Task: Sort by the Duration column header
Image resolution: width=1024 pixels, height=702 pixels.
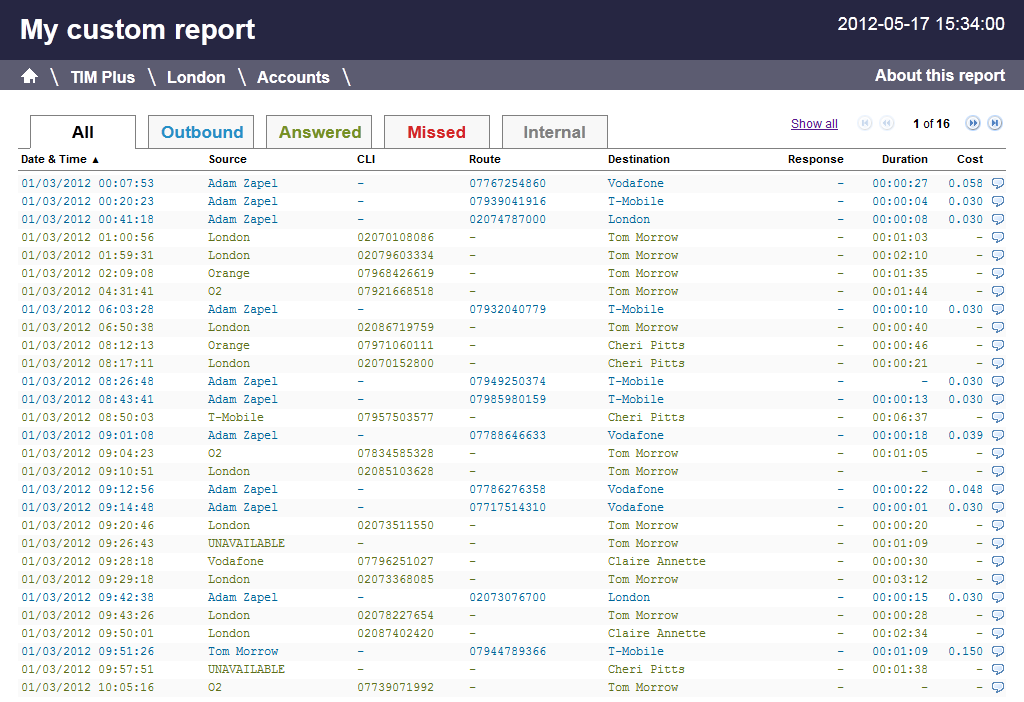Action: [904, 159]
